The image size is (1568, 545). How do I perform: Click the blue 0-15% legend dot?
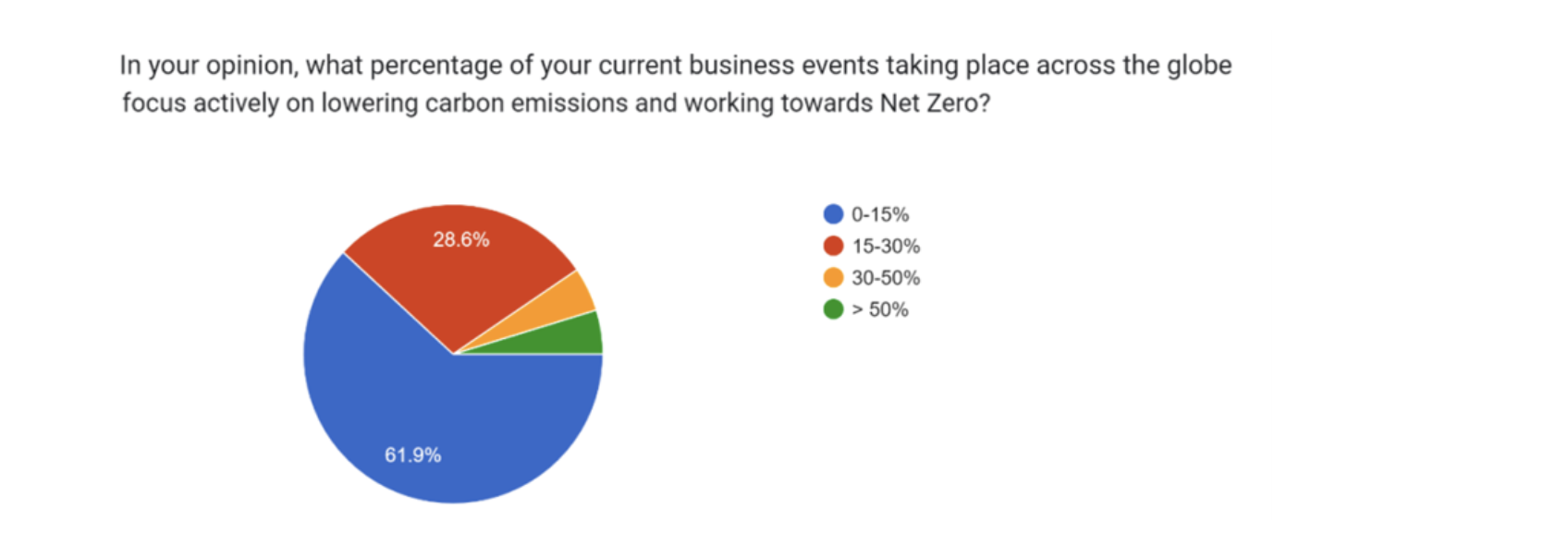[x=833, y=214]
